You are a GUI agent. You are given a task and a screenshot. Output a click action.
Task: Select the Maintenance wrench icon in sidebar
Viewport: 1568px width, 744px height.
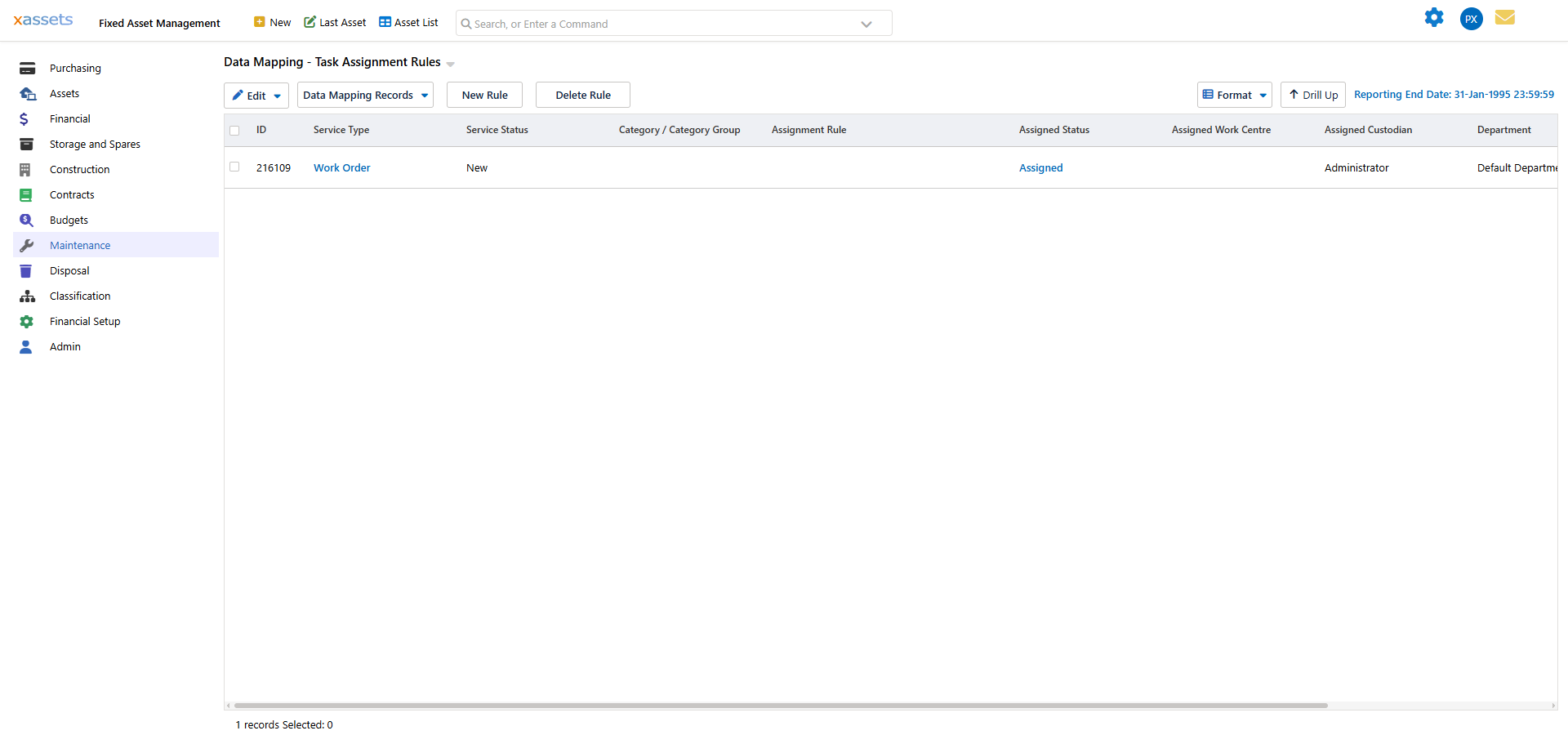[27, 245]
